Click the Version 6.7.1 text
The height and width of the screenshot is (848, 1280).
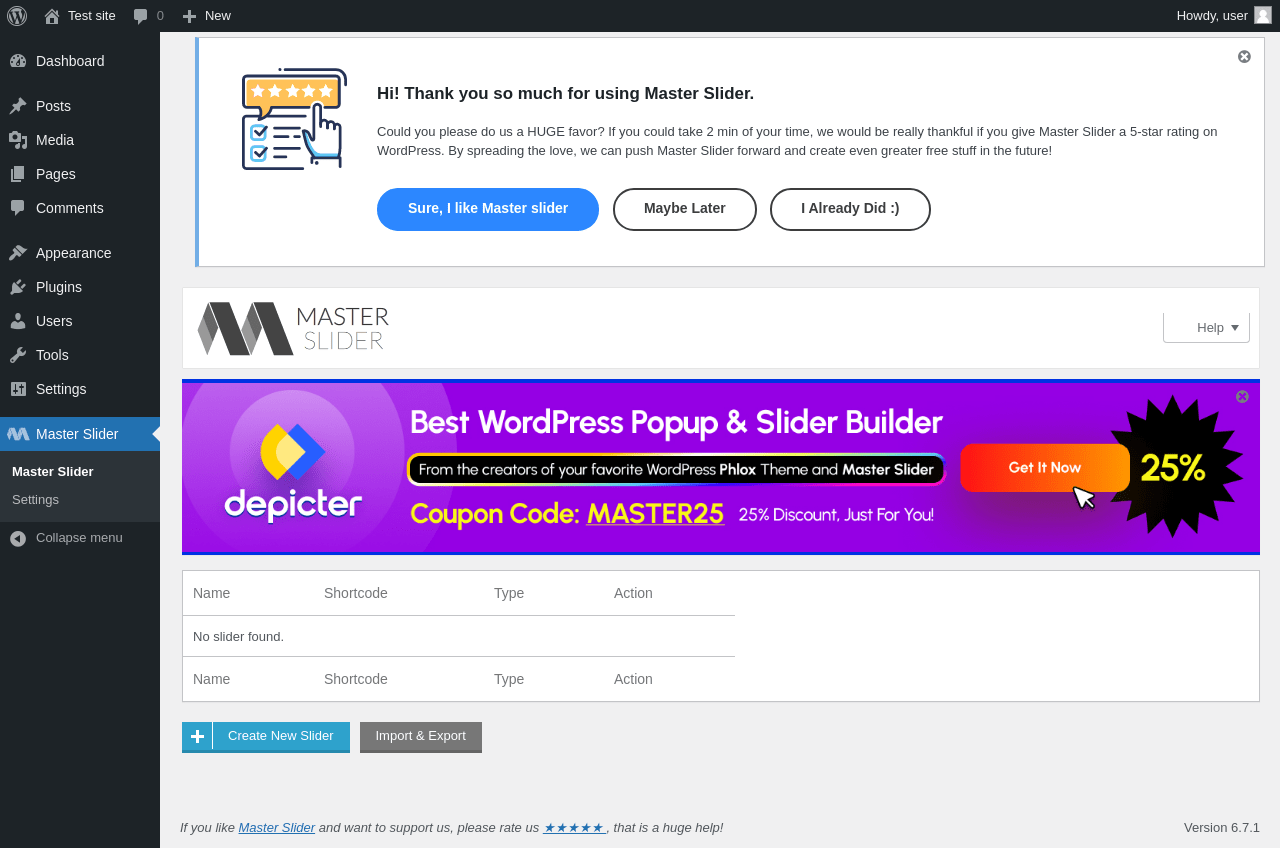(x=1222, y=827)
